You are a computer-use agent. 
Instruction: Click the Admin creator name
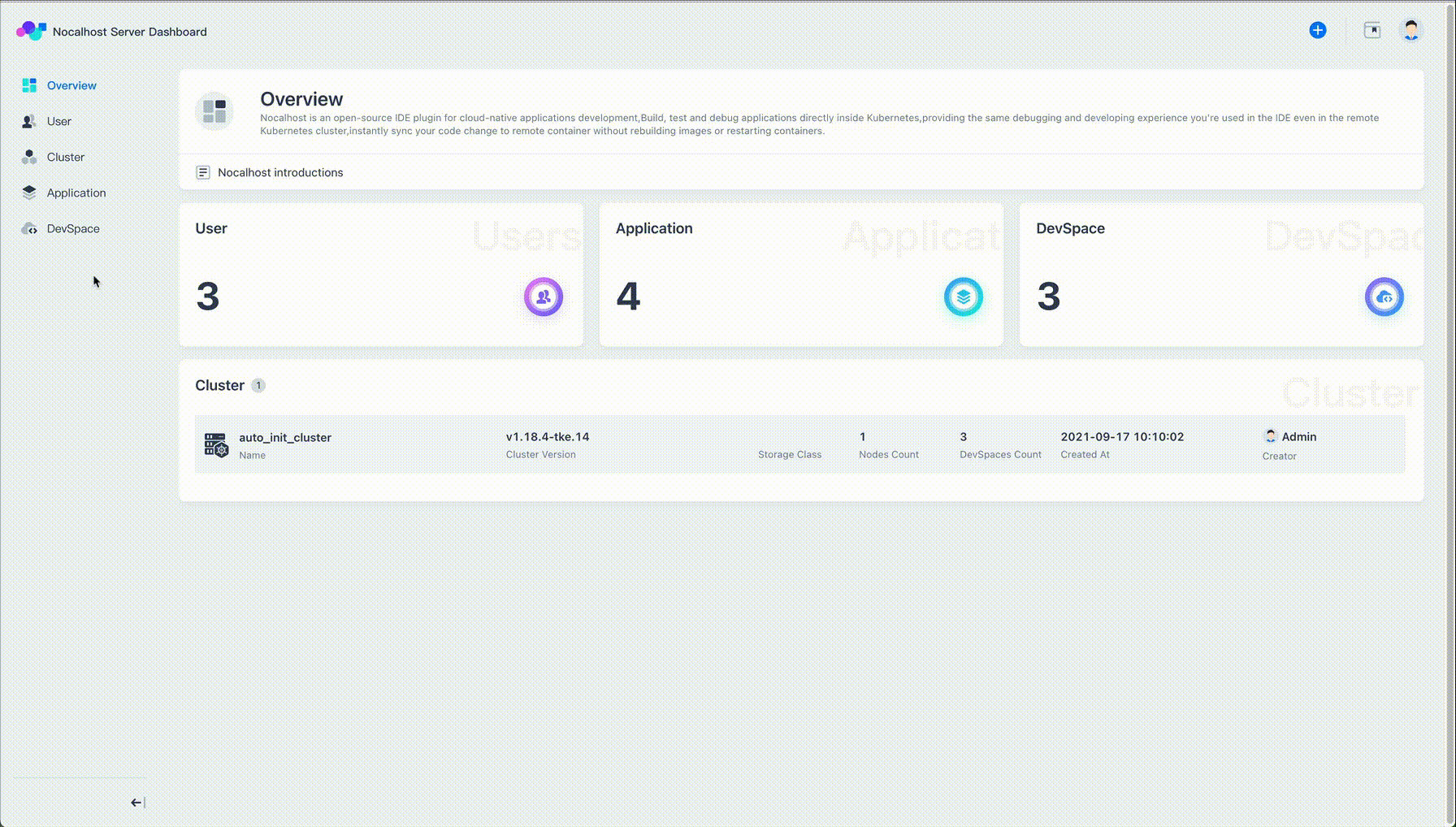coord(1299,436)
